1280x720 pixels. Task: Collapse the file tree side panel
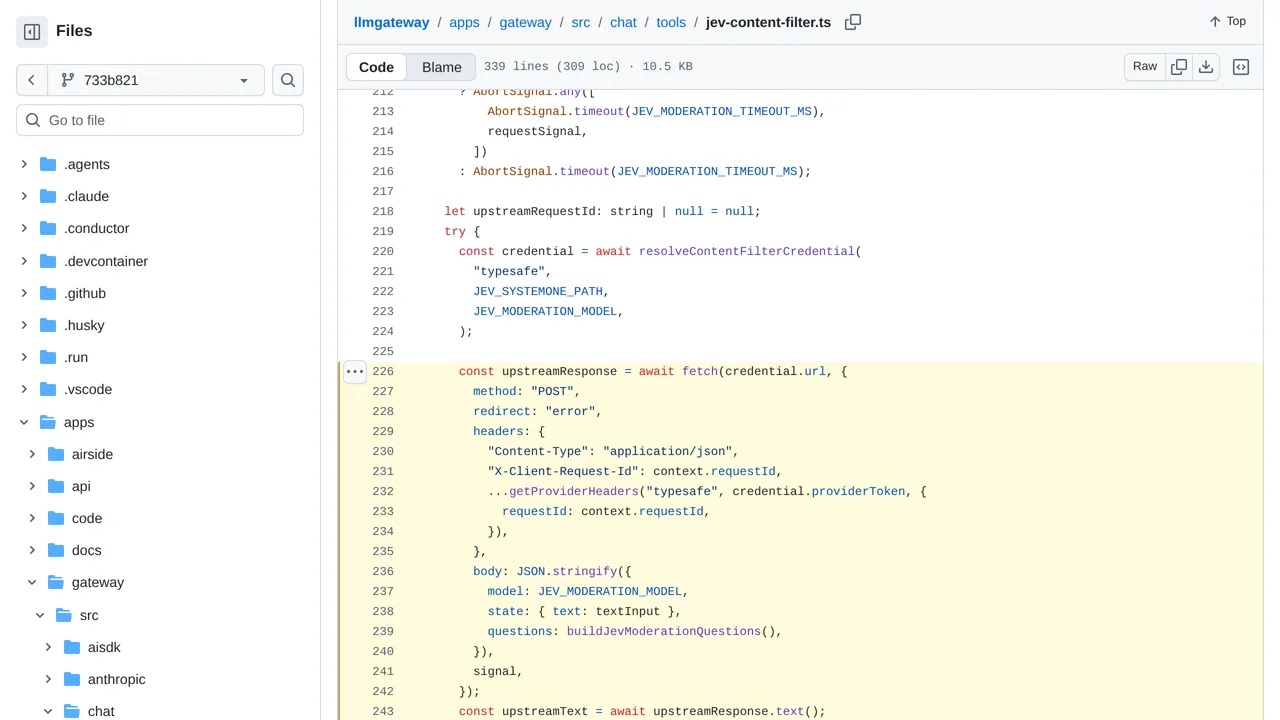[x=32, y=32]
